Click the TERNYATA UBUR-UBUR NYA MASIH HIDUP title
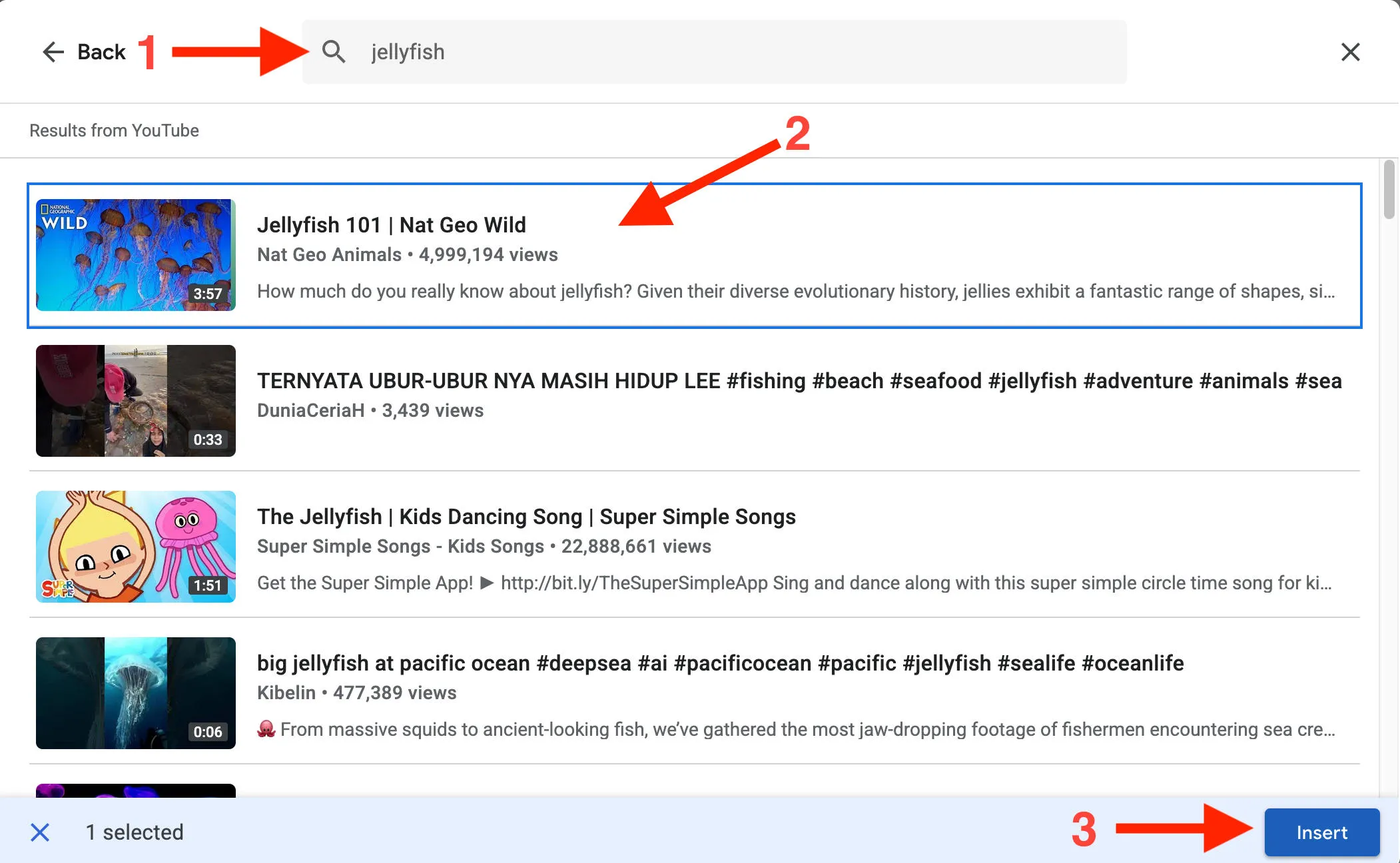Viewport: 1400px width, 863px height. pos(799,381)
